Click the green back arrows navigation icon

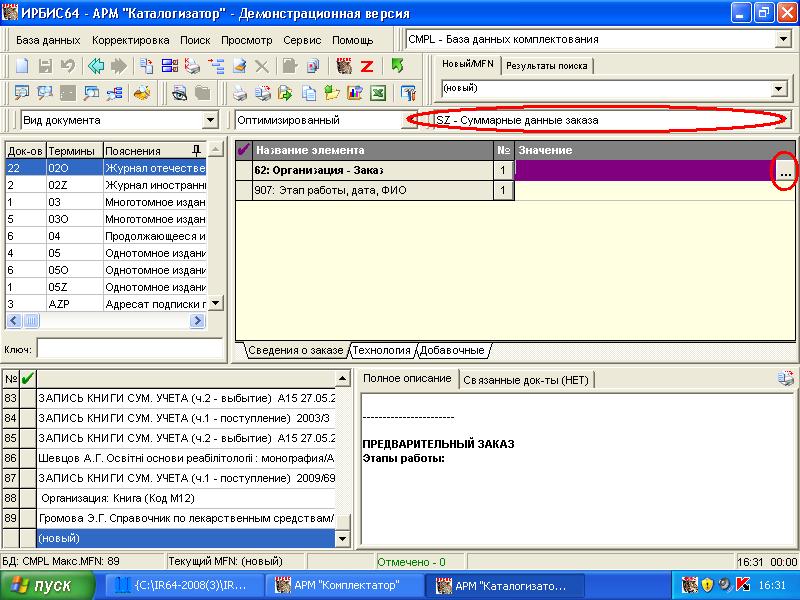(x=96, y=66)
